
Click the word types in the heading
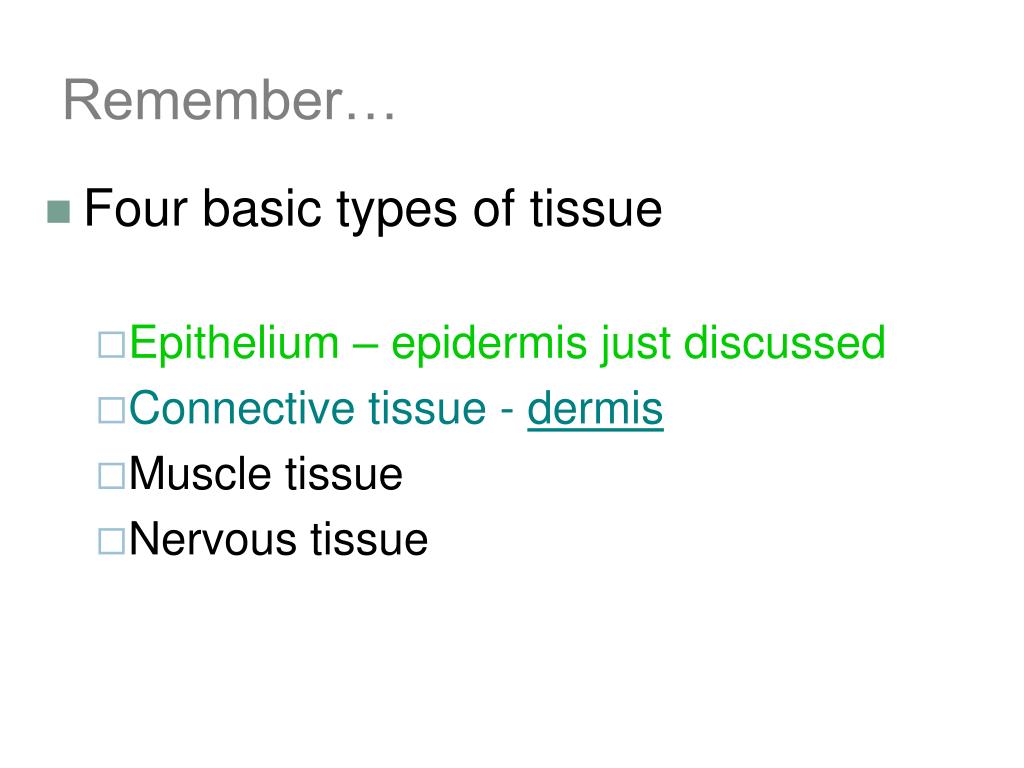coord(396,212)
